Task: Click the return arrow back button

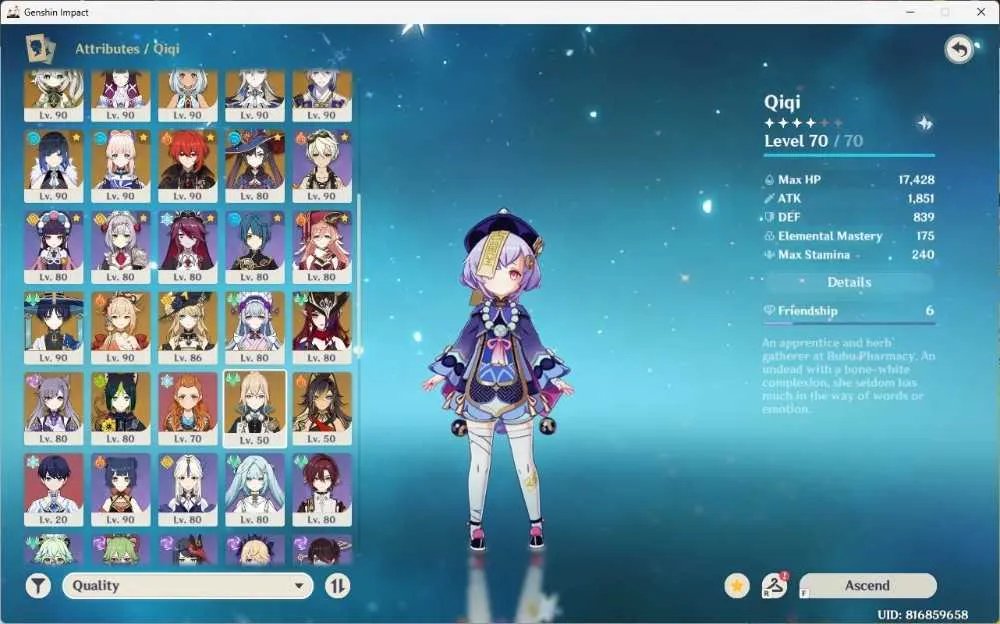Action: (x=959, y=49)
